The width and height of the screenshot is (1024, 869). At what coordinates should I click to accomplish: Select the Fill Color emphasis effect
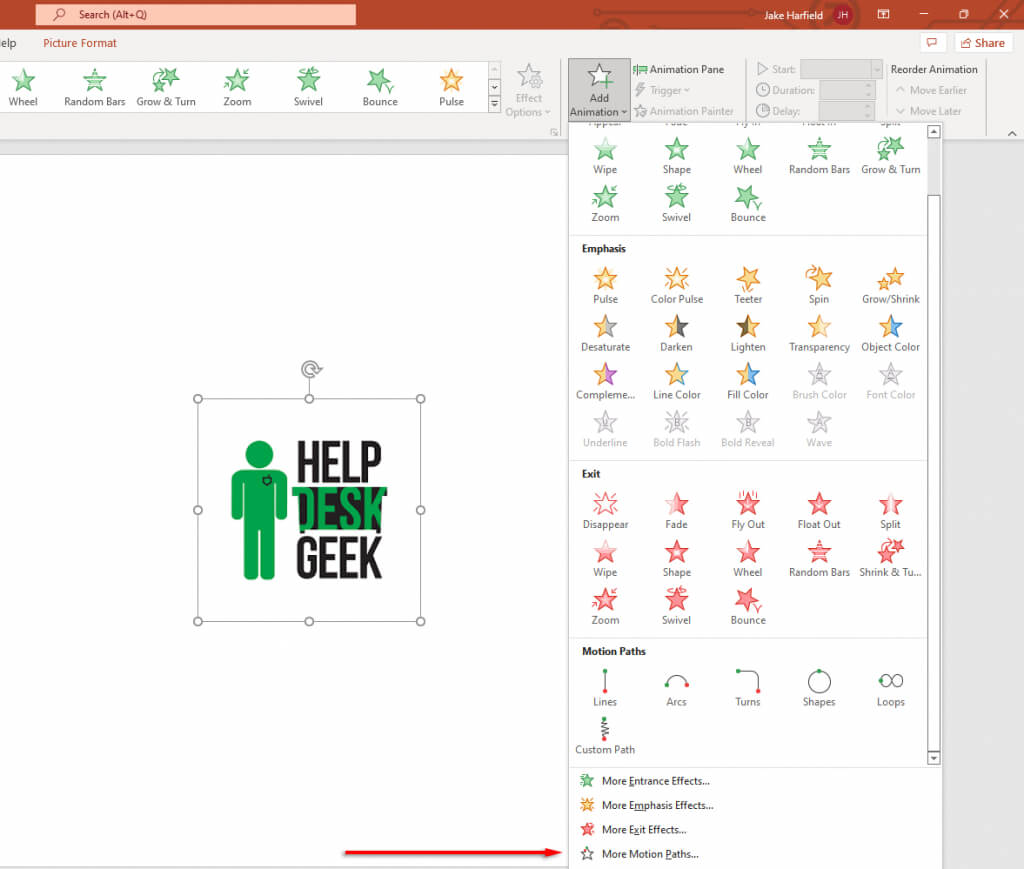coord(748,382)
